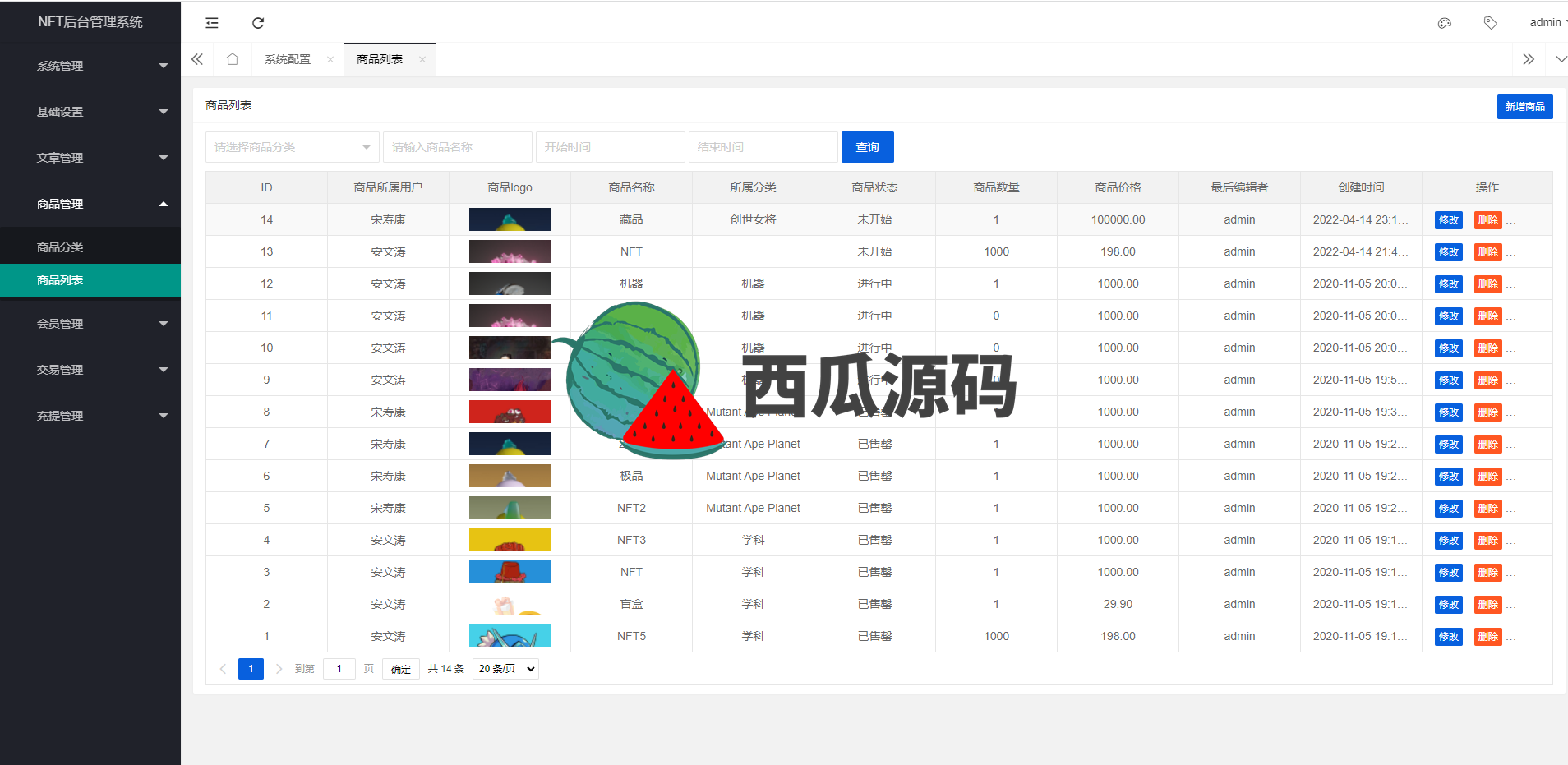Open 商品分类 in the sidebar
The height and width of the screenshot is (765, 1568).
90,247
